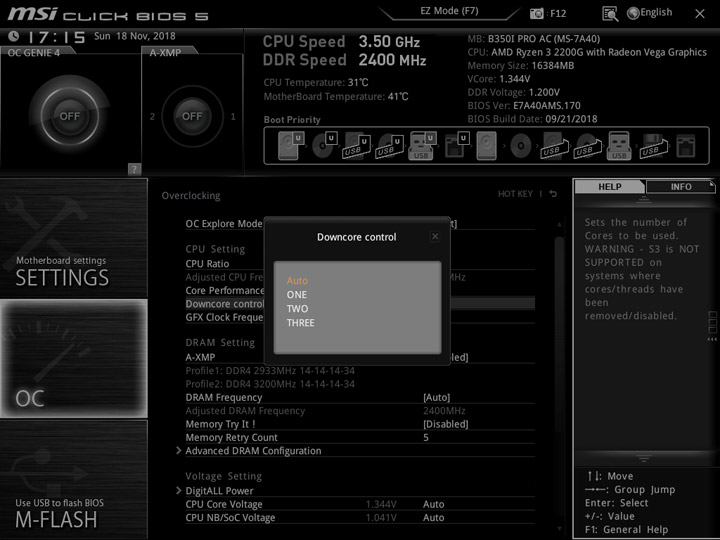Click the date Sun 18 Nov, 2018
This screenshot has width=720, height=540.
pos(135,36)
